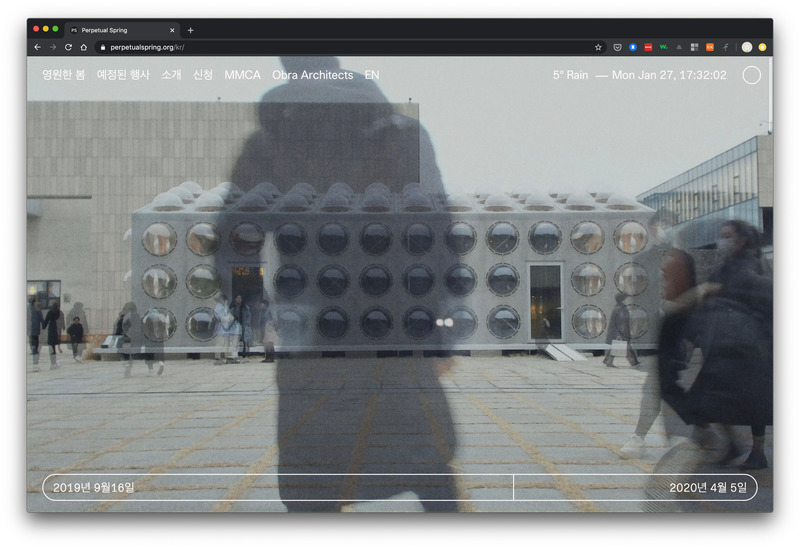Open the grey grid squares extension

point(694,47)
